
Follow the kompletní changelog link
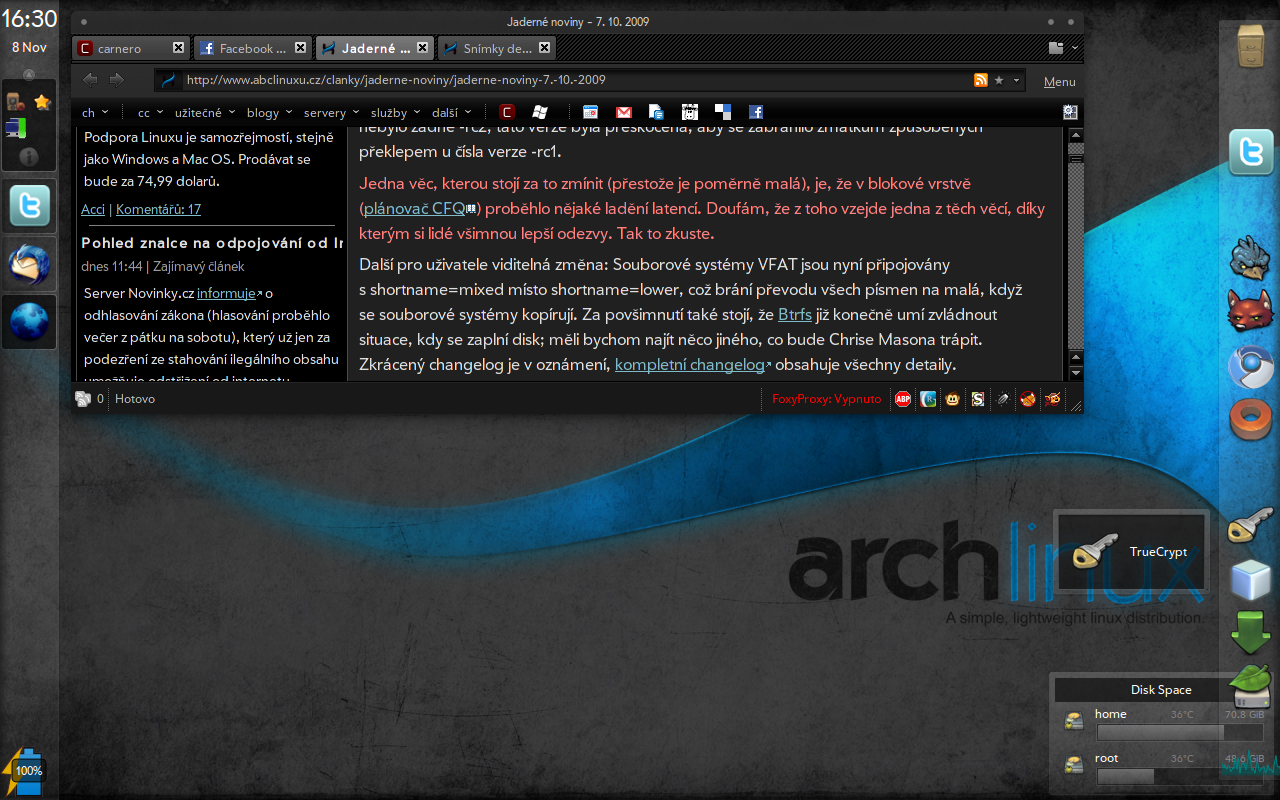[690, 365]
